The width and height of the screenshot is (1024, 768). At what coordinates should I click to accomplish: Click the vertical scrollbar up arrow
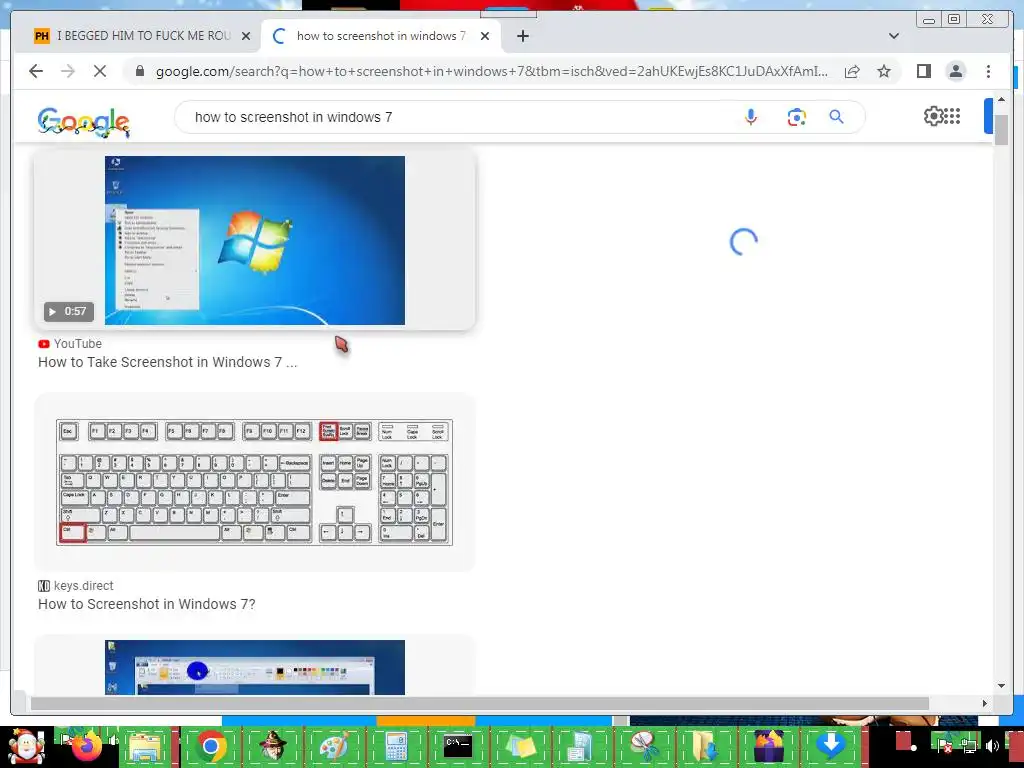[1001, 99]
